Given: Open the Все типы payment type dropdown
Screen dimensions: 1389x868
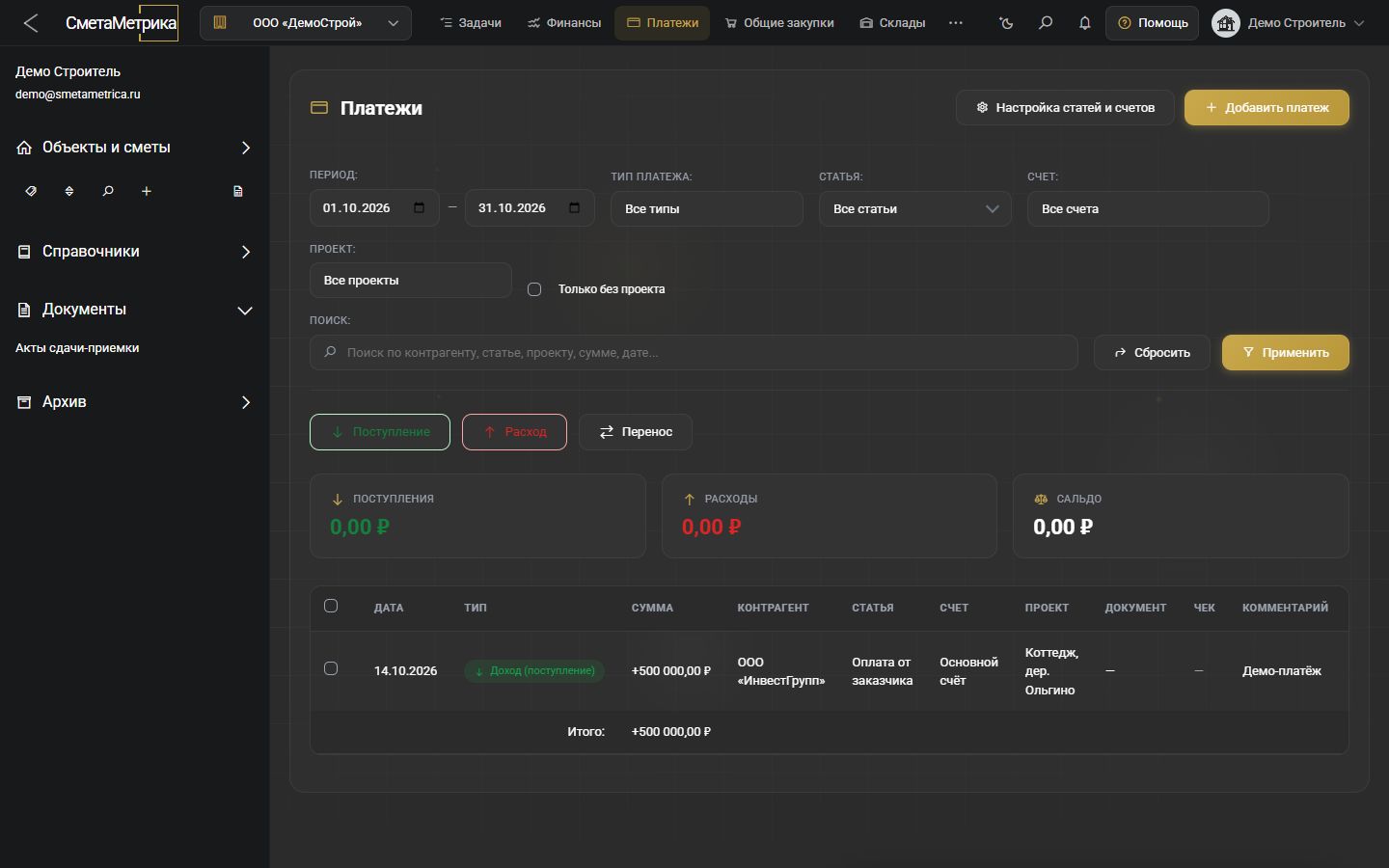Looking at the screenshot, I should click(707, 209).
